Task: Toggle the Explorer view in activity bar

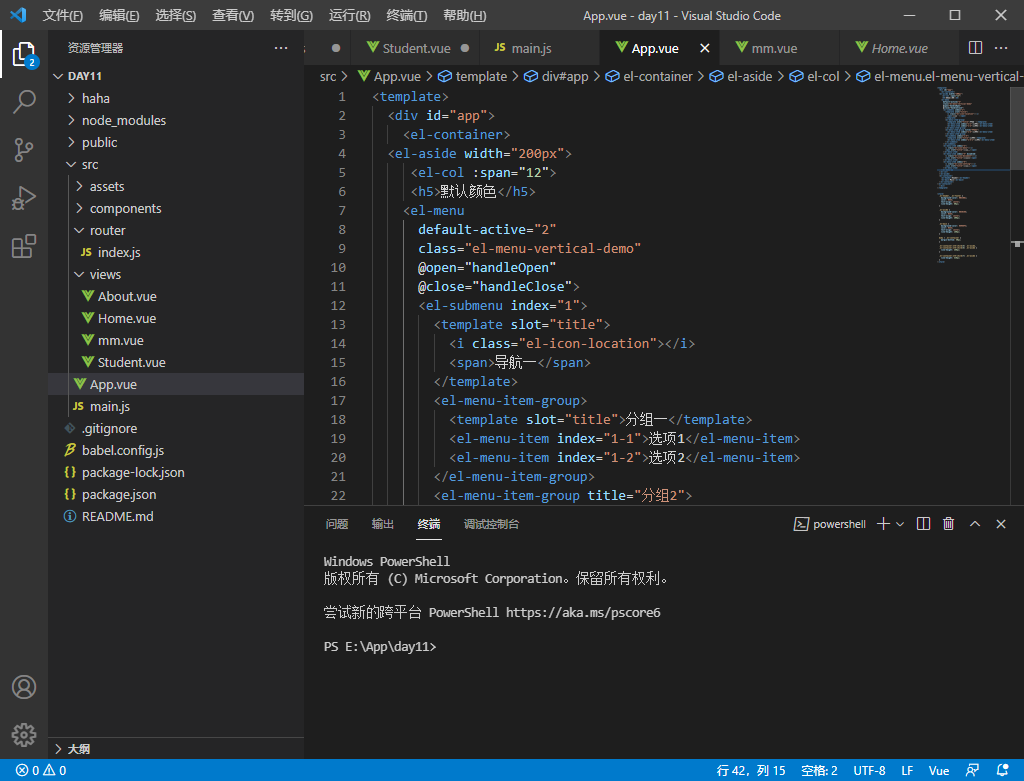Action: (x=24, y=53)
